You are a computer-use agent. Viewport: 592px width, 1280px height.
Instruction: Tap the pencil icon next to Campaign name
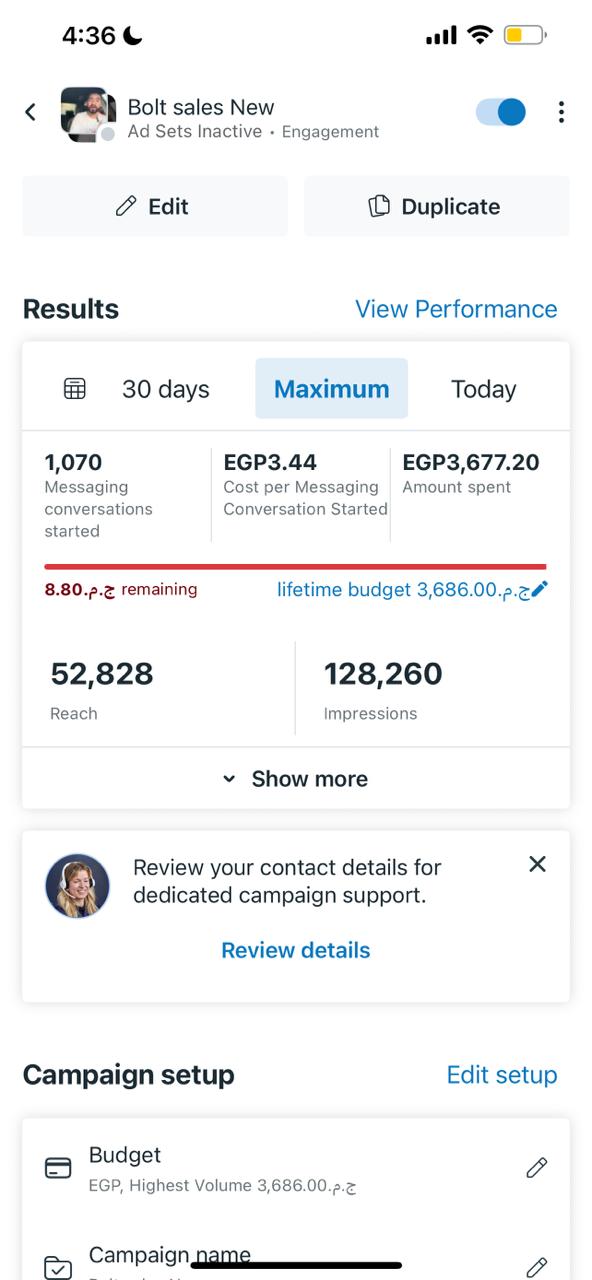click(537, 1267)
